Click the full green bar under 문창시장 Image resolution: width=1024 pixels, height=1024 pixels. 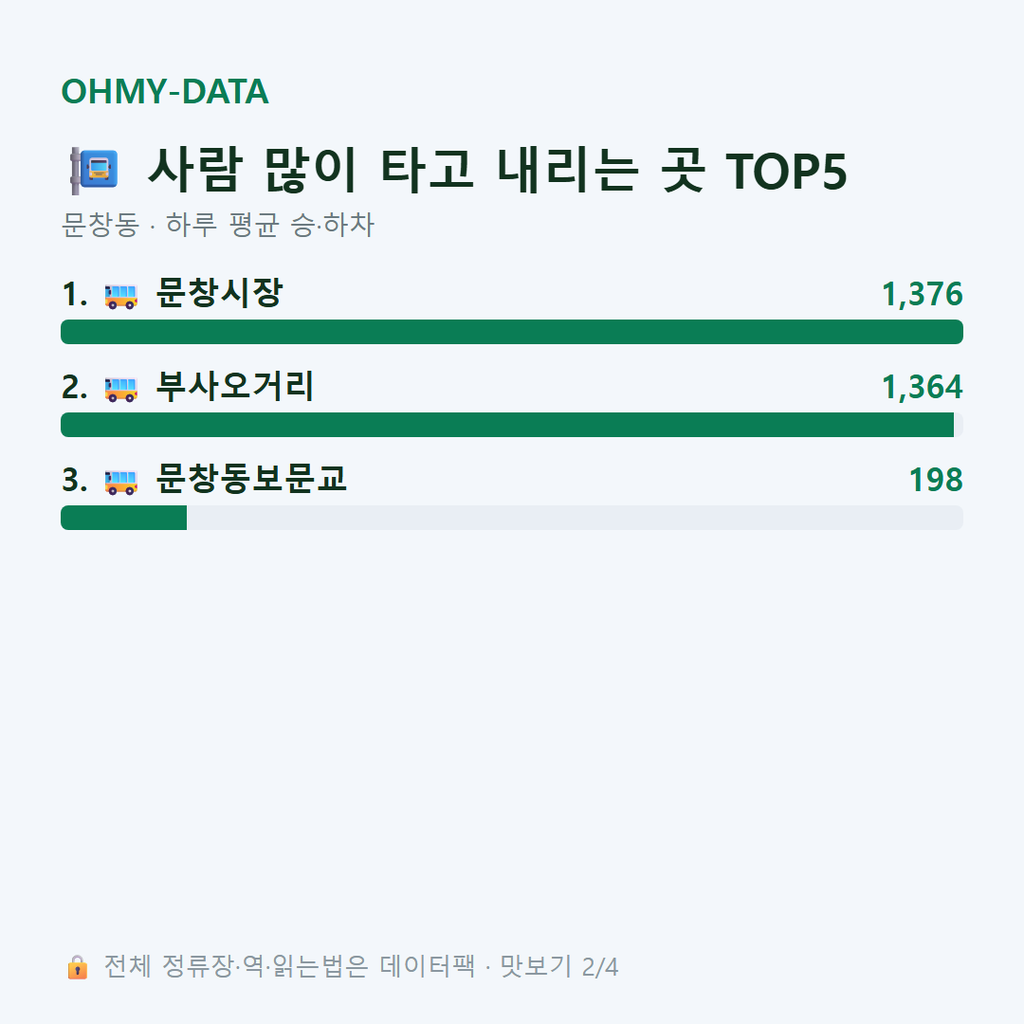(512, 332)
